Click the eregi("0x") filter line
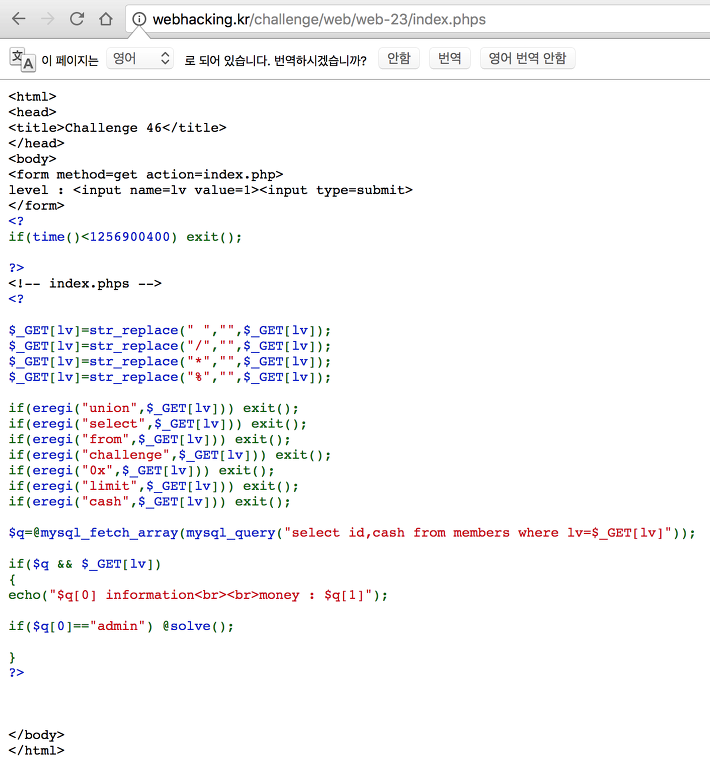The height and width of the screenshot is (766, 710). (x=141, y=471)
